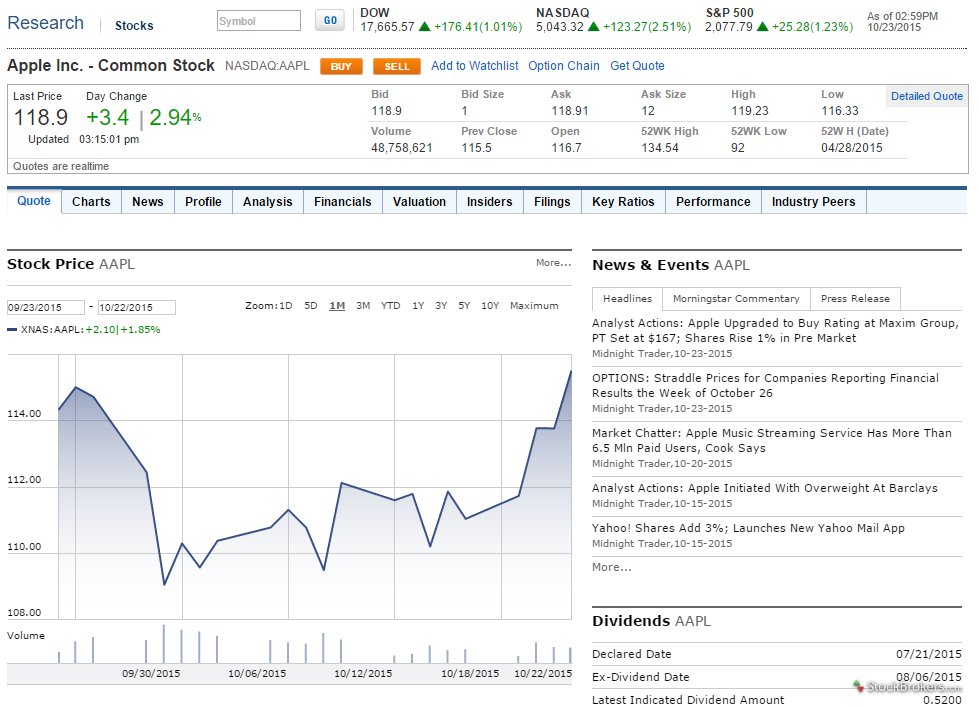This screenshot has height=706, width=978.
Task: Click the NASDAQ:AAPL ticker label
Action: point(267,65)
